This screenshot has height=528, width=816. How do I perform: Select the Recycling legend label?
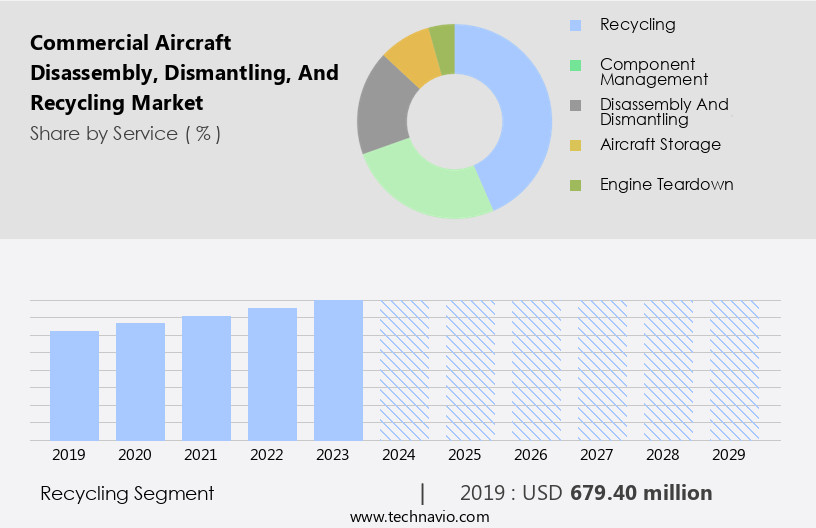(638, 24)
